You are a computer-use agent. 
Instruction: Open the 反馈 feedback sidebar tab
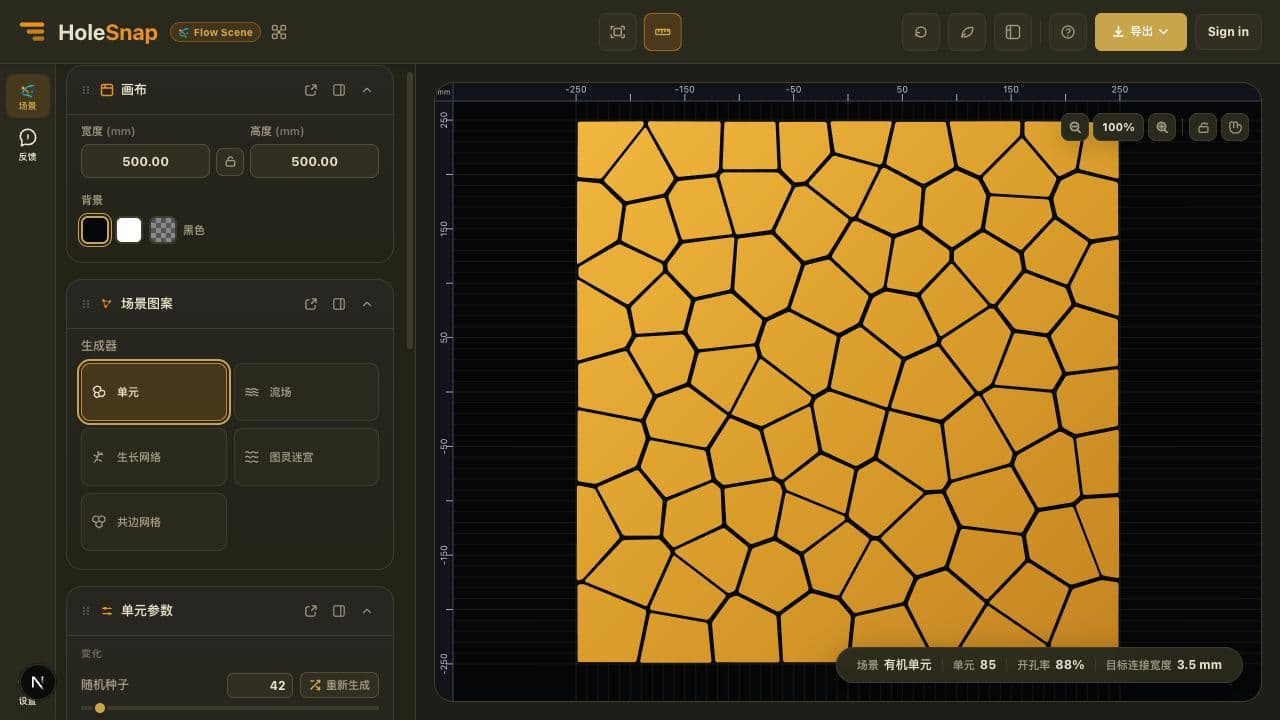(27, 145)
